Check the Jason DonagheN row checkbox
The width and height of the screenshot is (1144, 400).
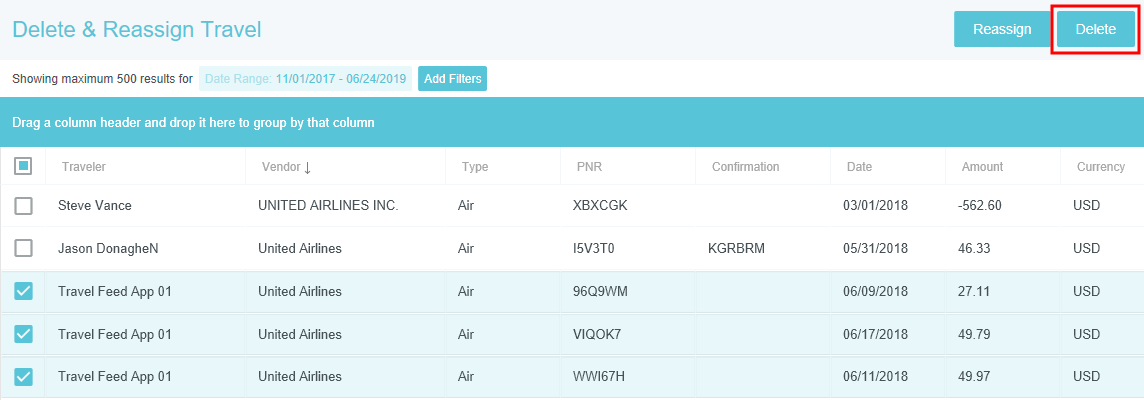23,248
